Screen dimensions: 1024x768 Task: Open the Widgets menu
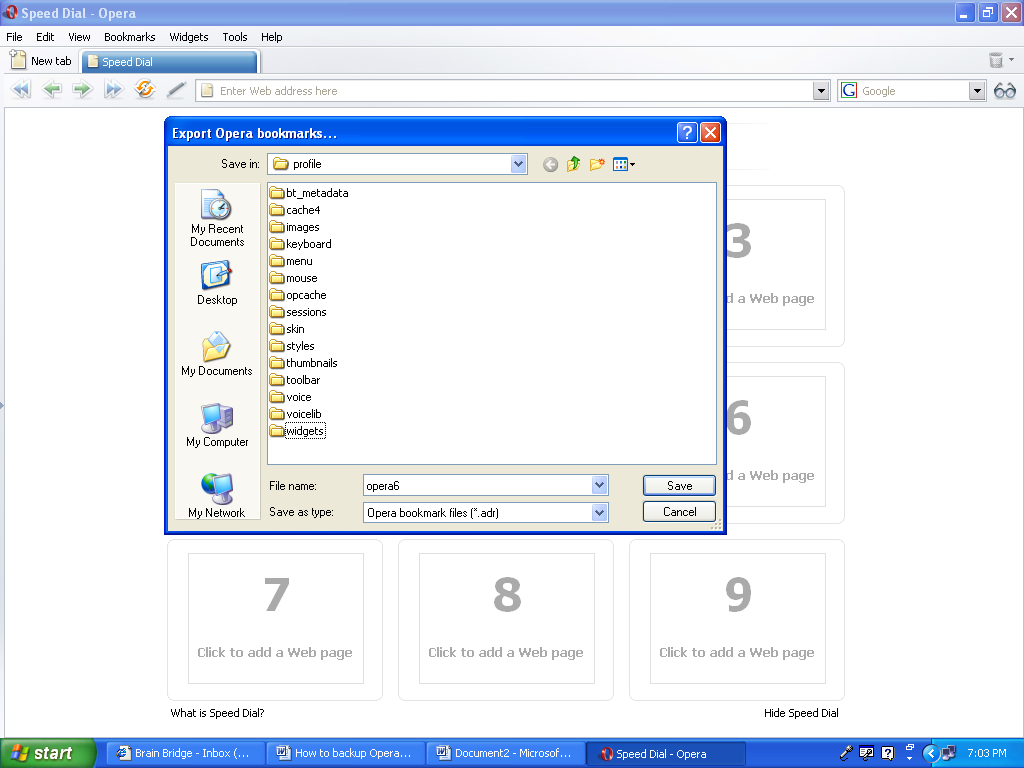click(189, 37)
